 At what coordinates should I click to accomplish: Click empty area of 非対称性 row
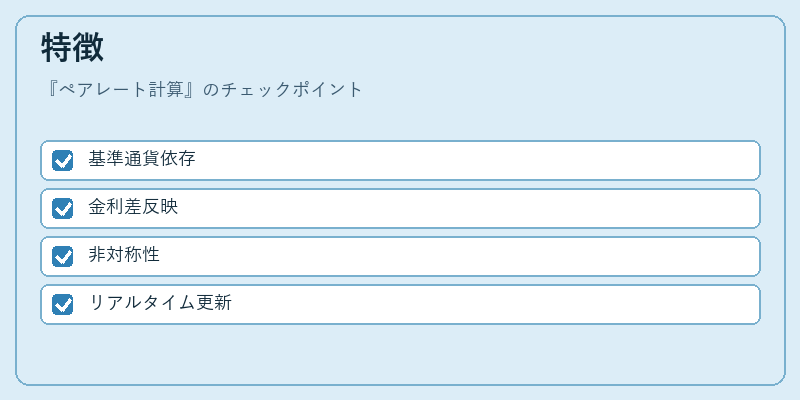click(459, 256)
